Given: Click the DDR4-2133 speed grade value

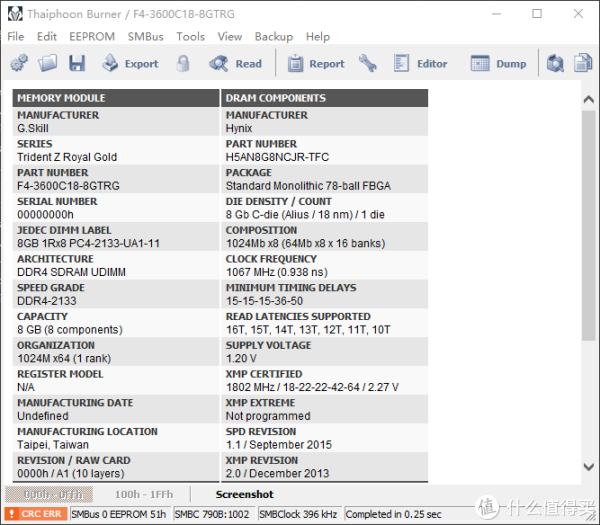Looking at the screenshot, I should pyautogui.click(x=47, y=301).
